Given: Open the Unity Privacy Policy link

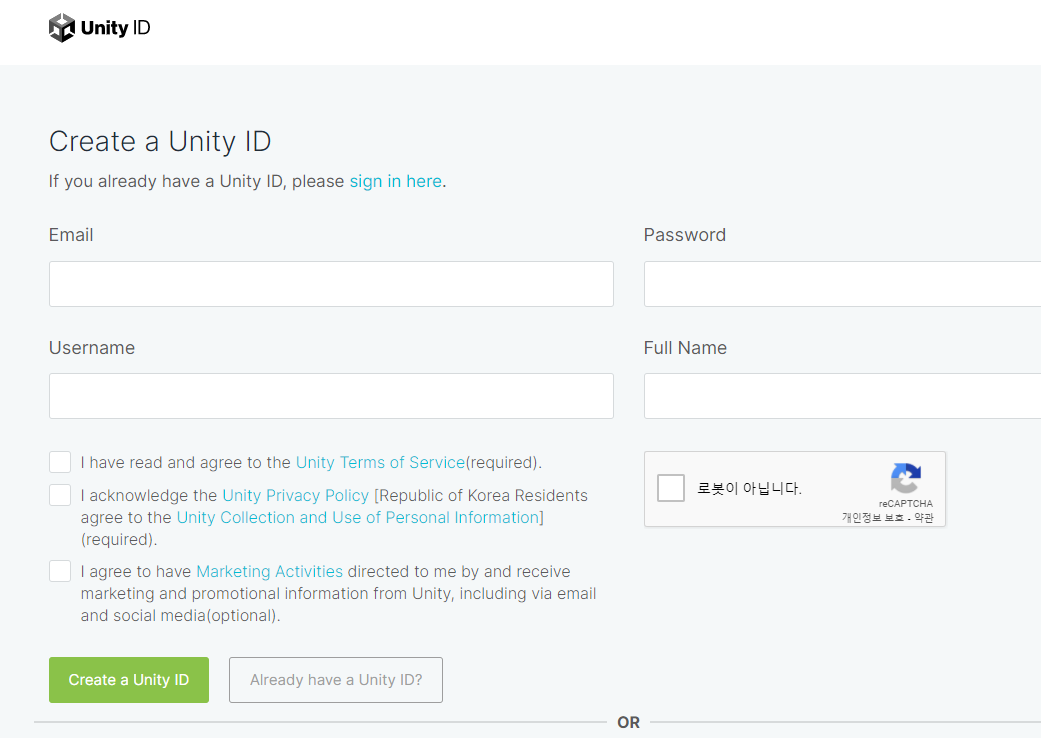Looking at the screenshot, I should click(x=295, y=496).
